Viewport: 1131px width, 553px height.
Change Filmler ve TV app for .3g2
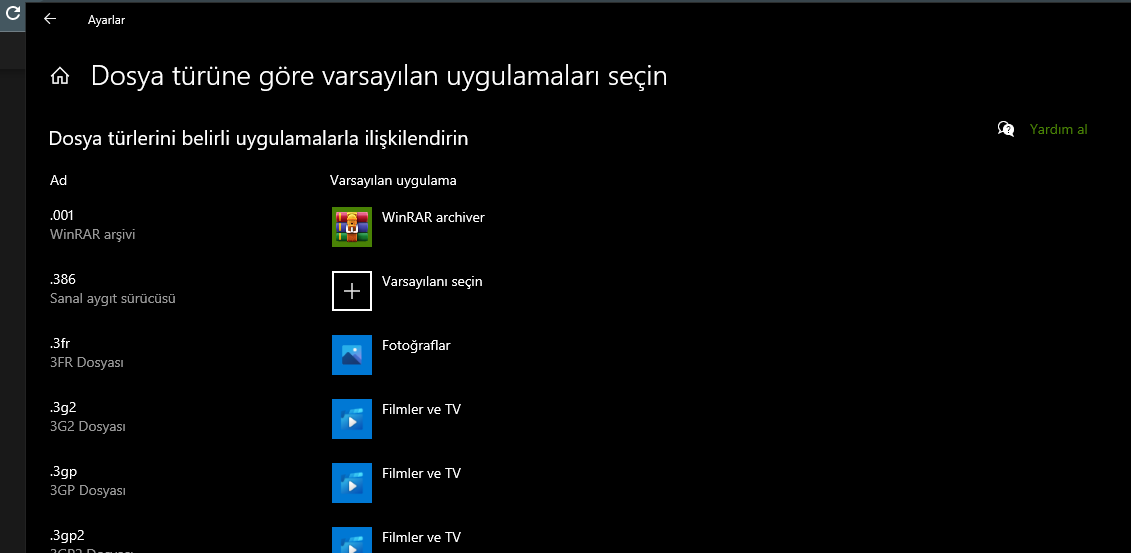421,410
